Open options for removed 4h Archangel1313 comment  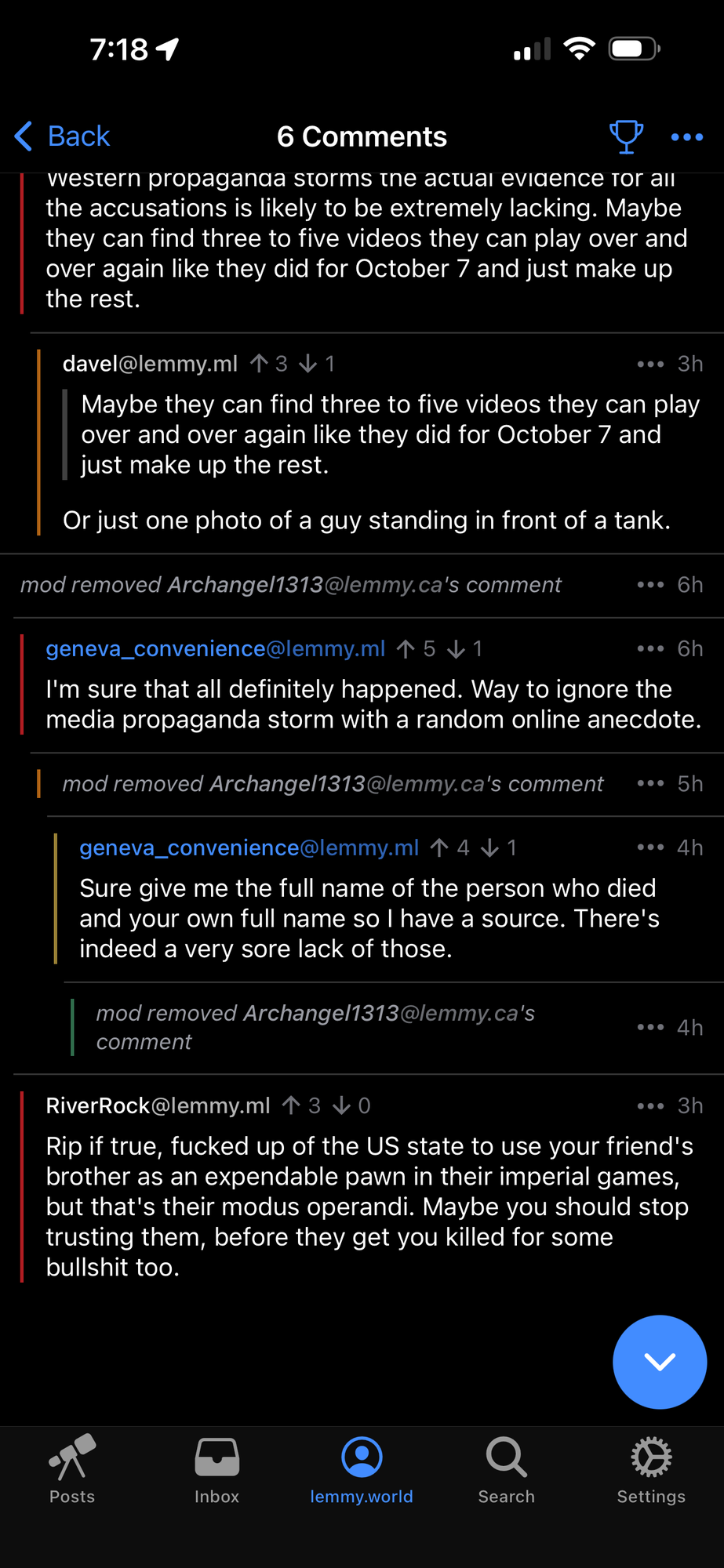click(x=650, y=1027)
